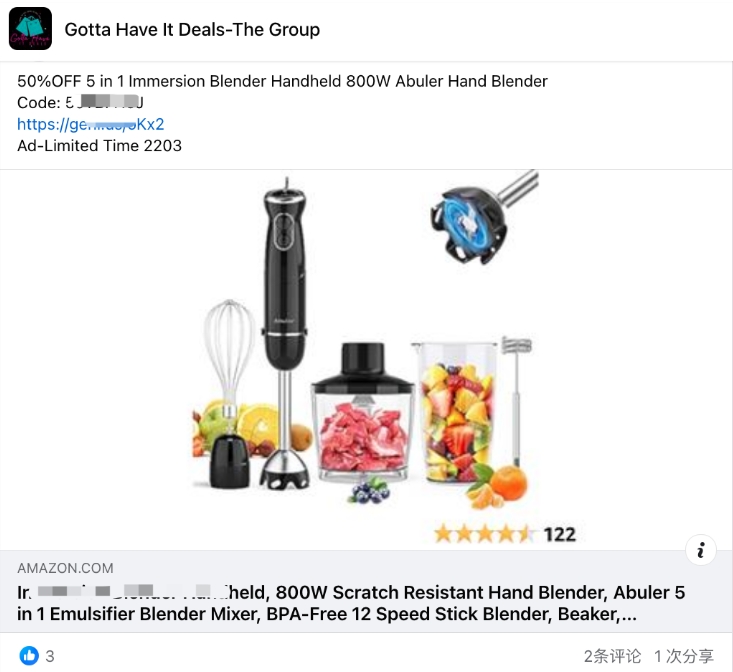Open the Gotta Have It Deals-The Group name
733x672 pixels.
(x=192, y=29)
